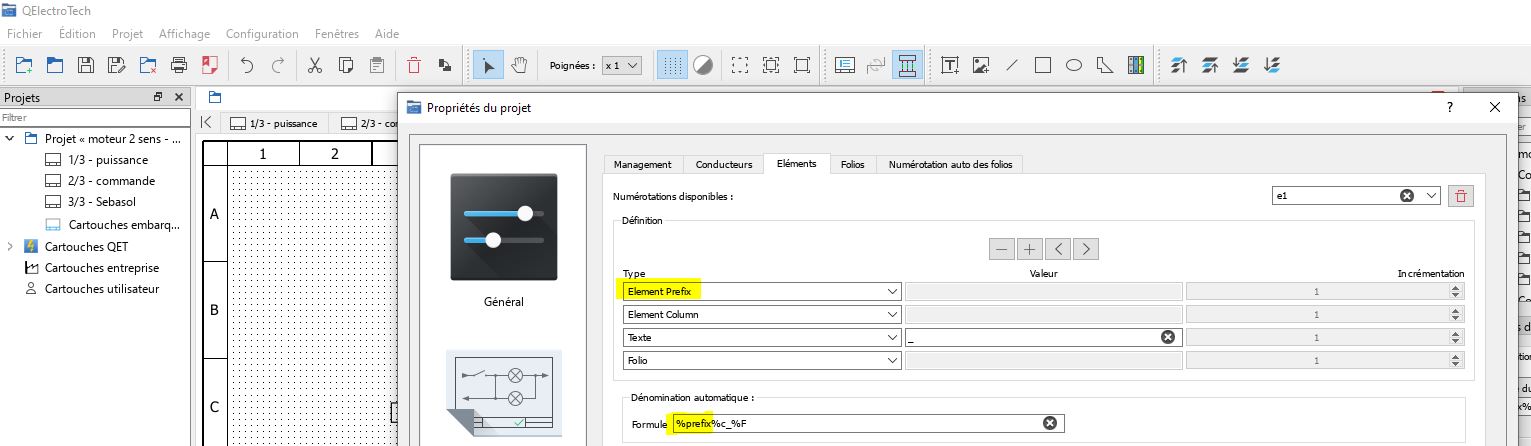Open the Poignées x 1 combo box
The height and width of the screenshot is (446, 1531).
pos(621,66)
